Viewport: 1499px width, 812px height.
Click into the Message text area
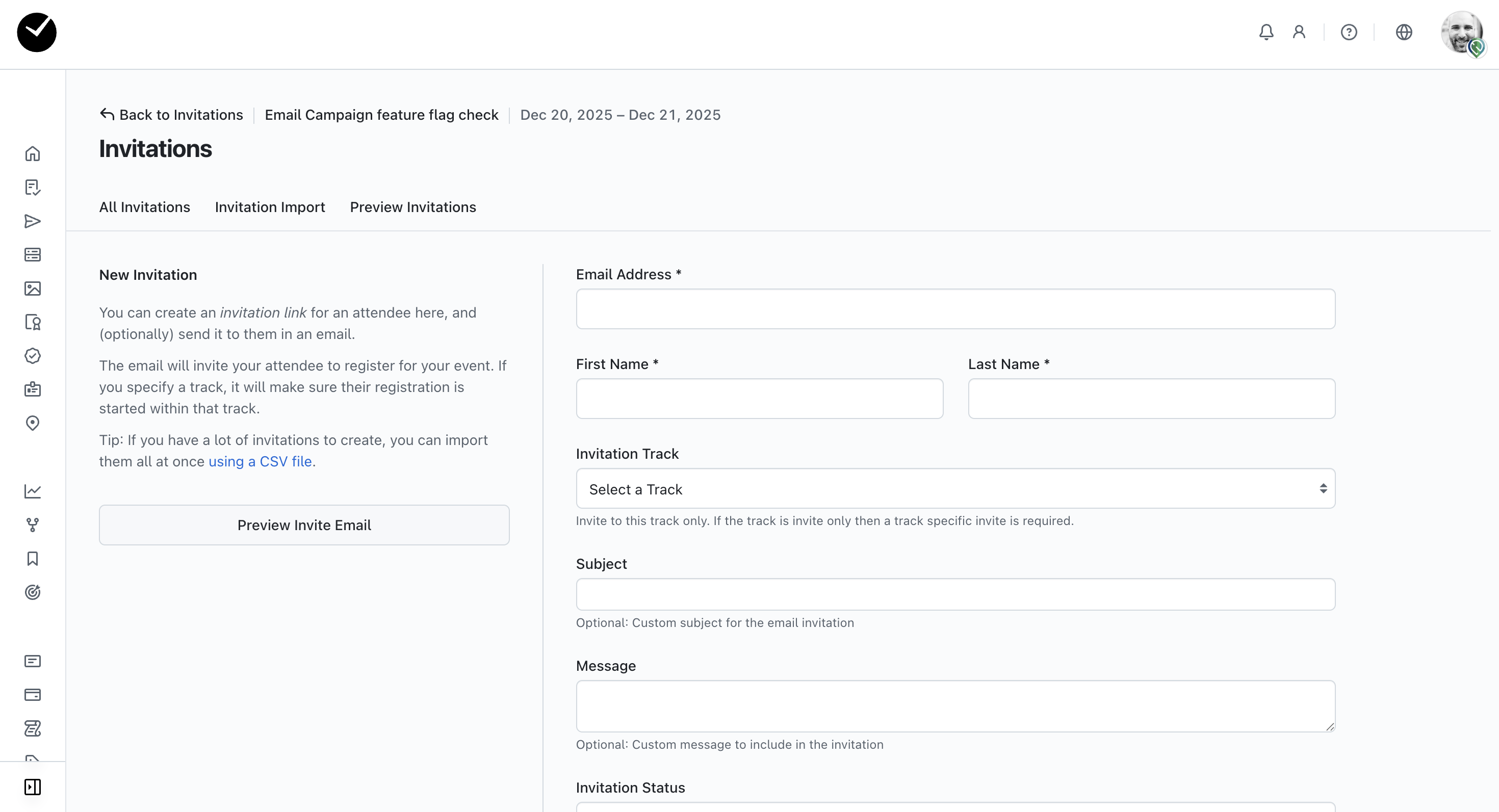pos(955,705)
